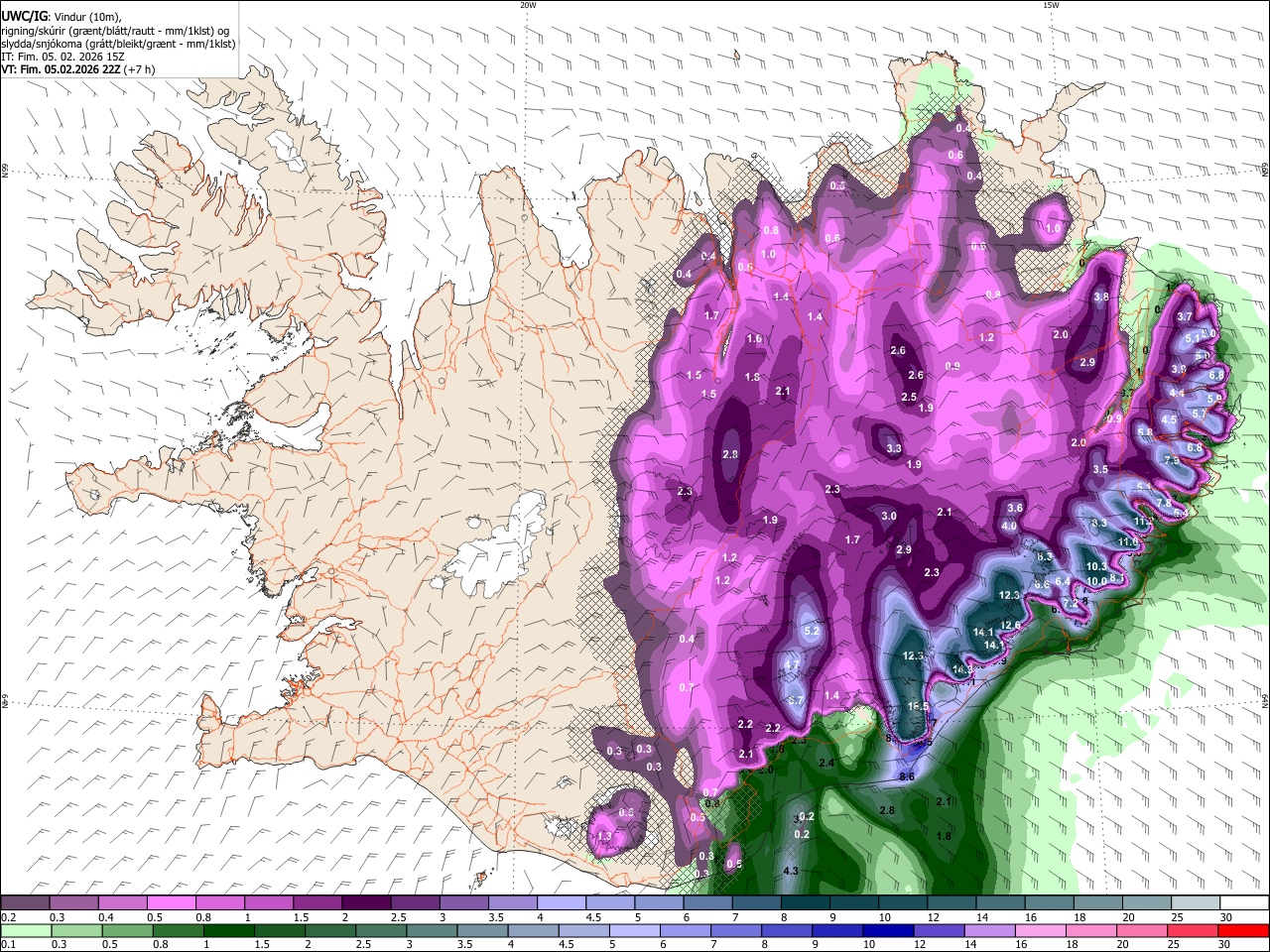Click the '0.1' label on the rain scale

pos(7,945)
